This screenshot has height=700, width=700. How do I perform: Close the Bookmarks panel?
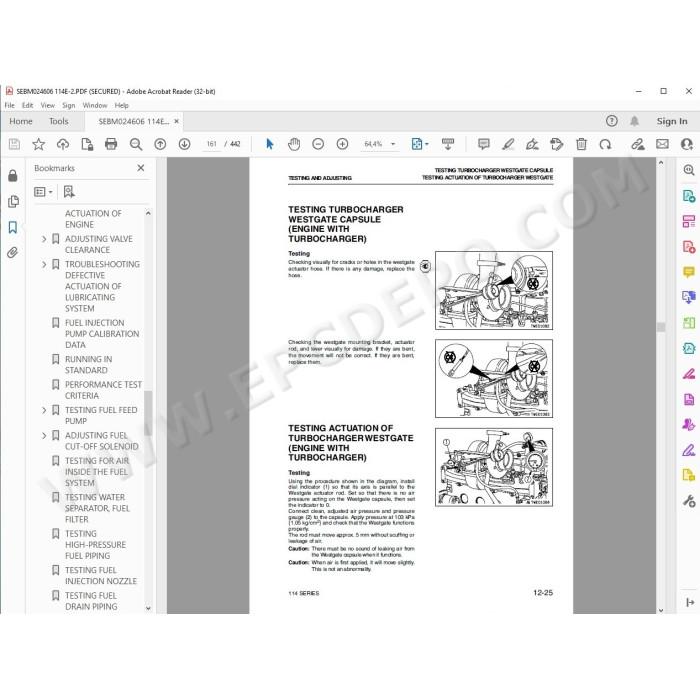pos(141,168)
